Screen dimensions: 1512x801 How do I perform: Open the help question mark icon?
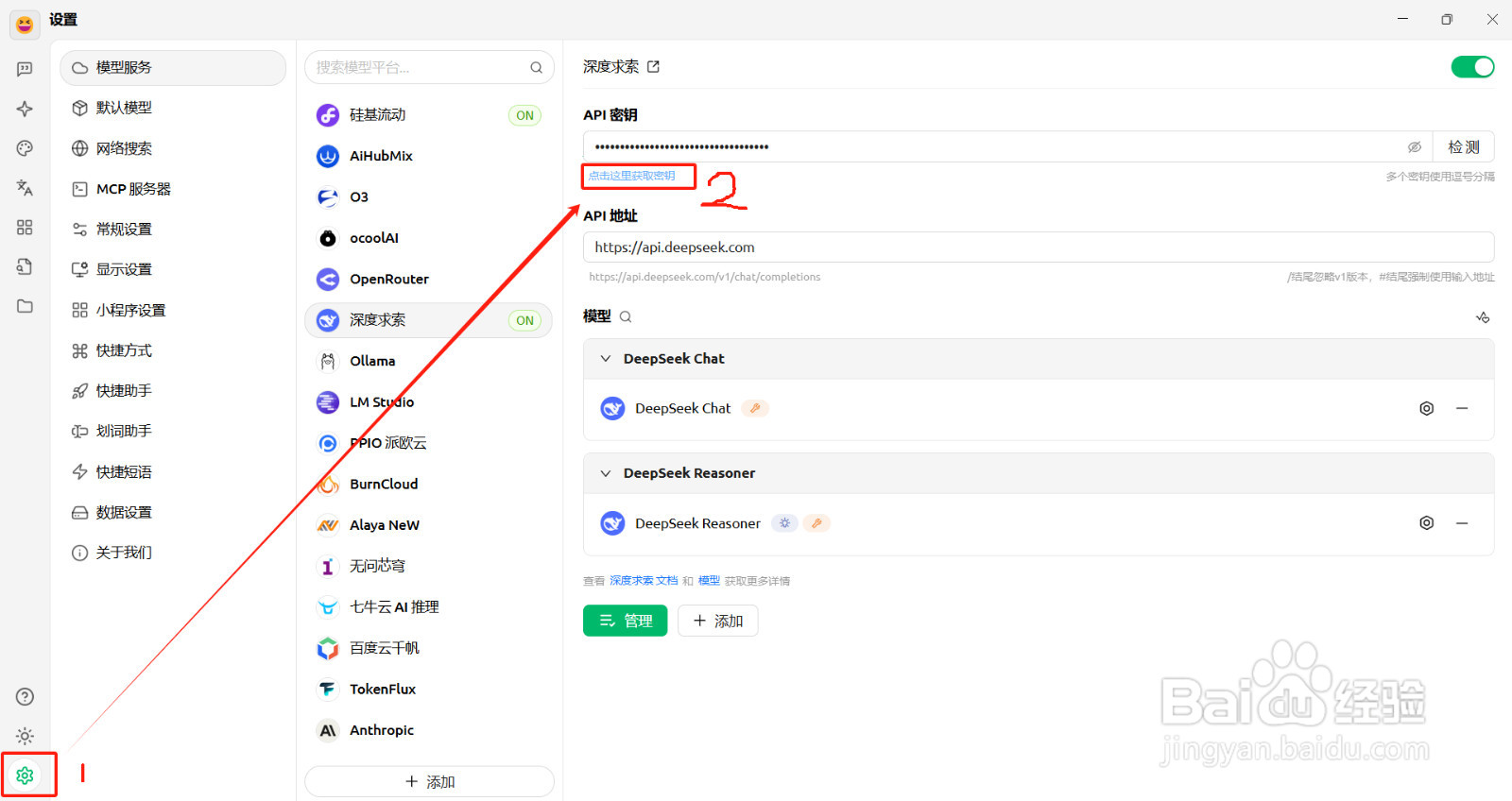pyautogui.click(x=25, y=697)
